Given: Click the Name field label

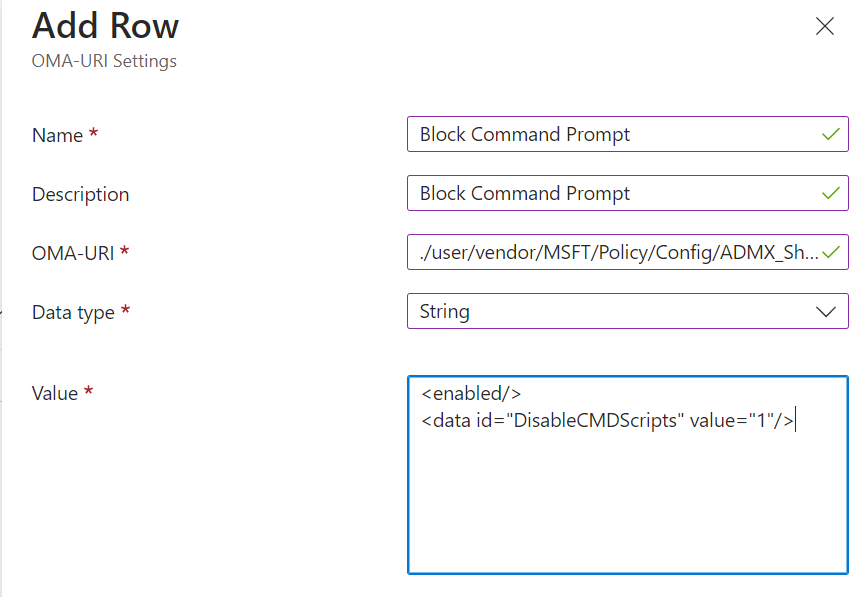Looking at the screenshot, I should [57, 135].
